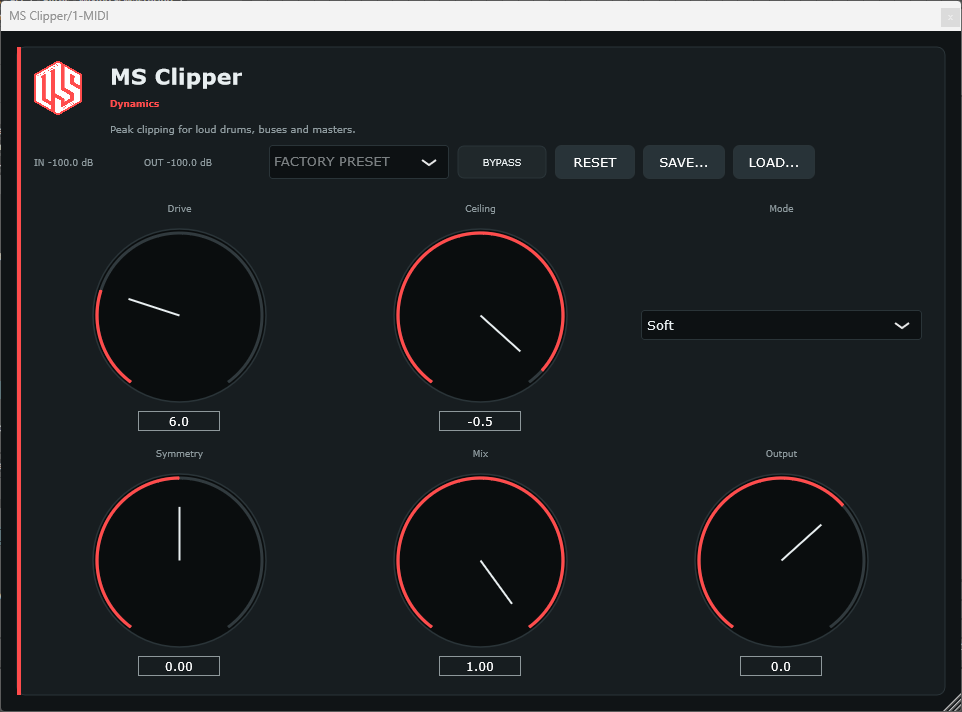Click the Dynamics category label
The width and height of the screenshot is (962, 712).
[134, 104]
